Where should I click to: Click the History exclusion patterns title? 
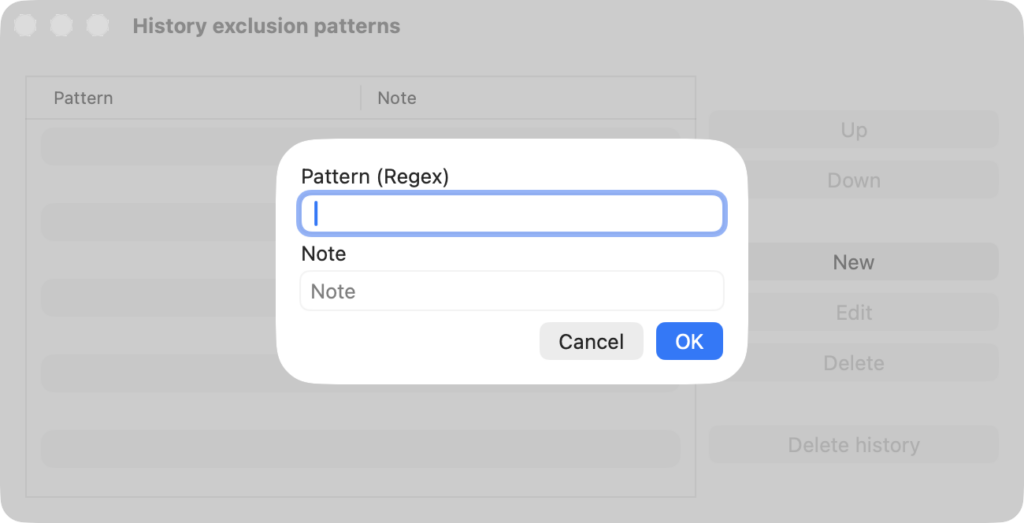[x=266, y=26]
